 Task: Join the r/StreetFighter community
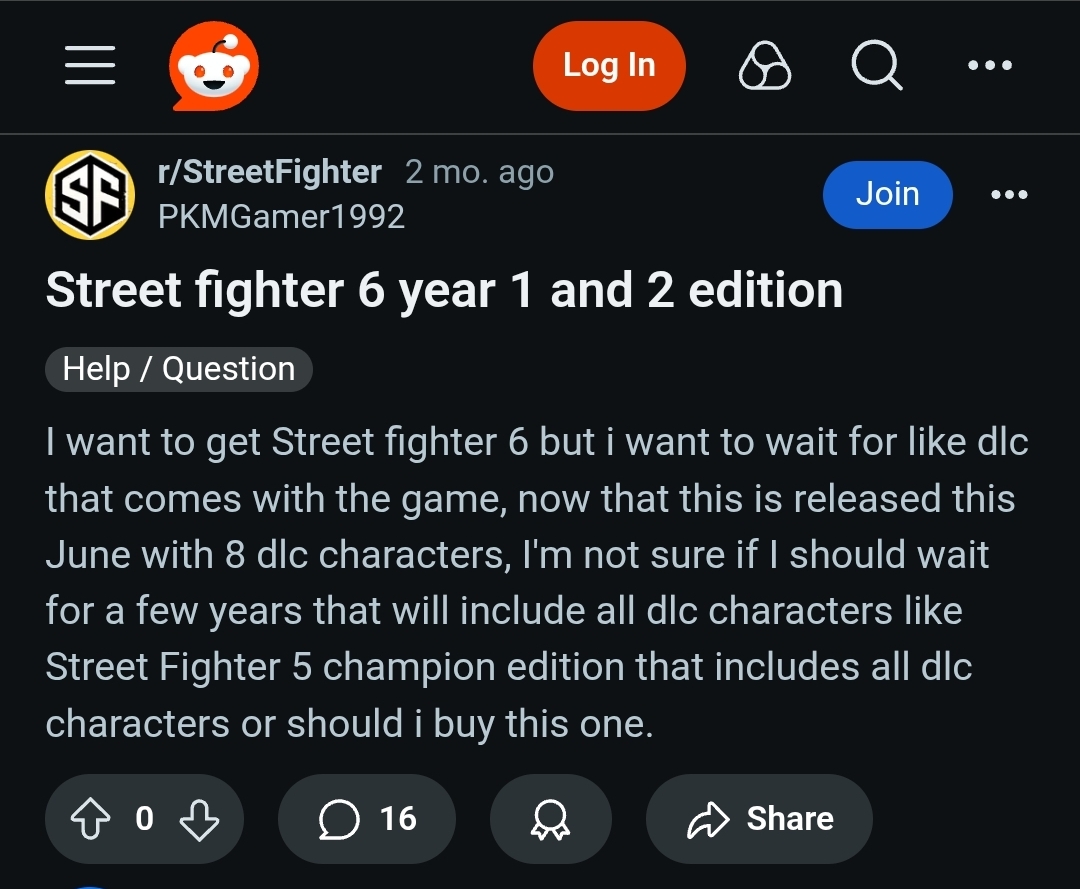pyautogui.click(x=887, y=195)
